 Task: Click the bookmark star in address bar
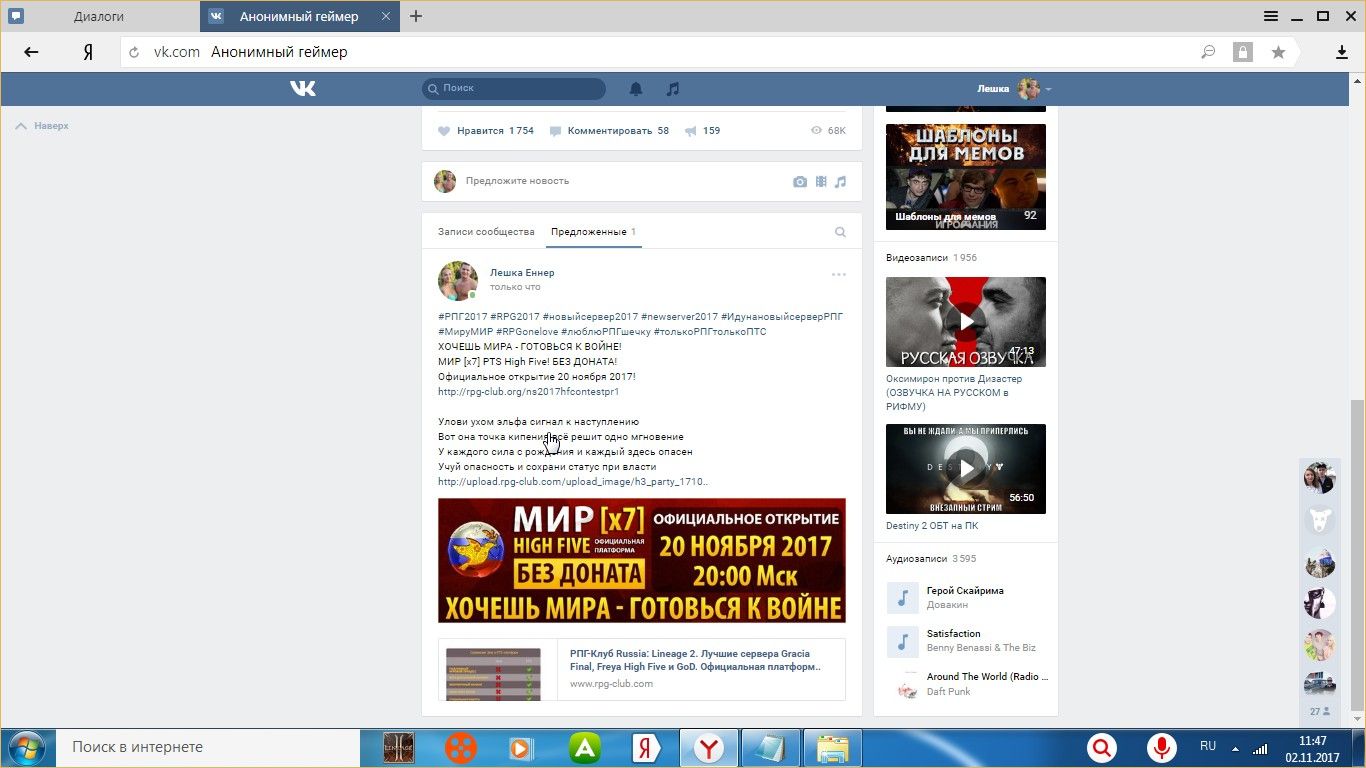pyautogui.click(x=1278, y=52)
